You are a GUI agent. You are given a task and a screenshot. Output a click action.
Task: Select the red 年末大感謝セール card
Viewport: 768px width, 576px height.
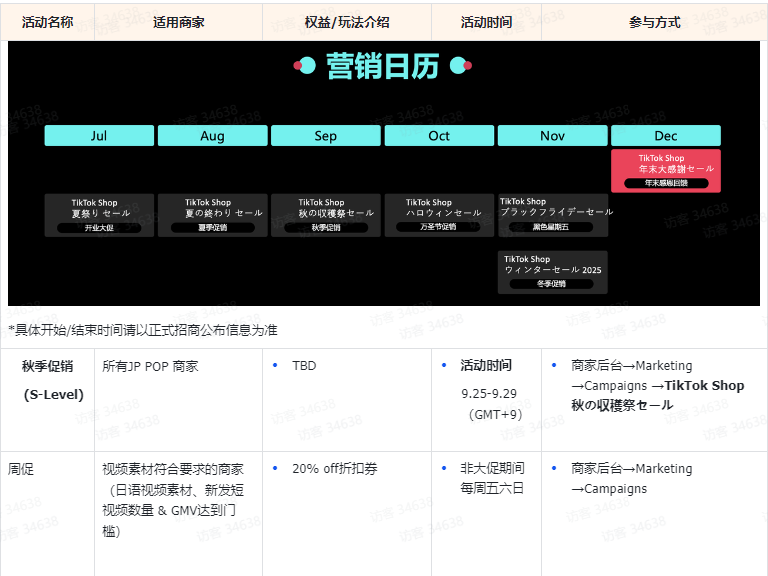pos(666,171)
